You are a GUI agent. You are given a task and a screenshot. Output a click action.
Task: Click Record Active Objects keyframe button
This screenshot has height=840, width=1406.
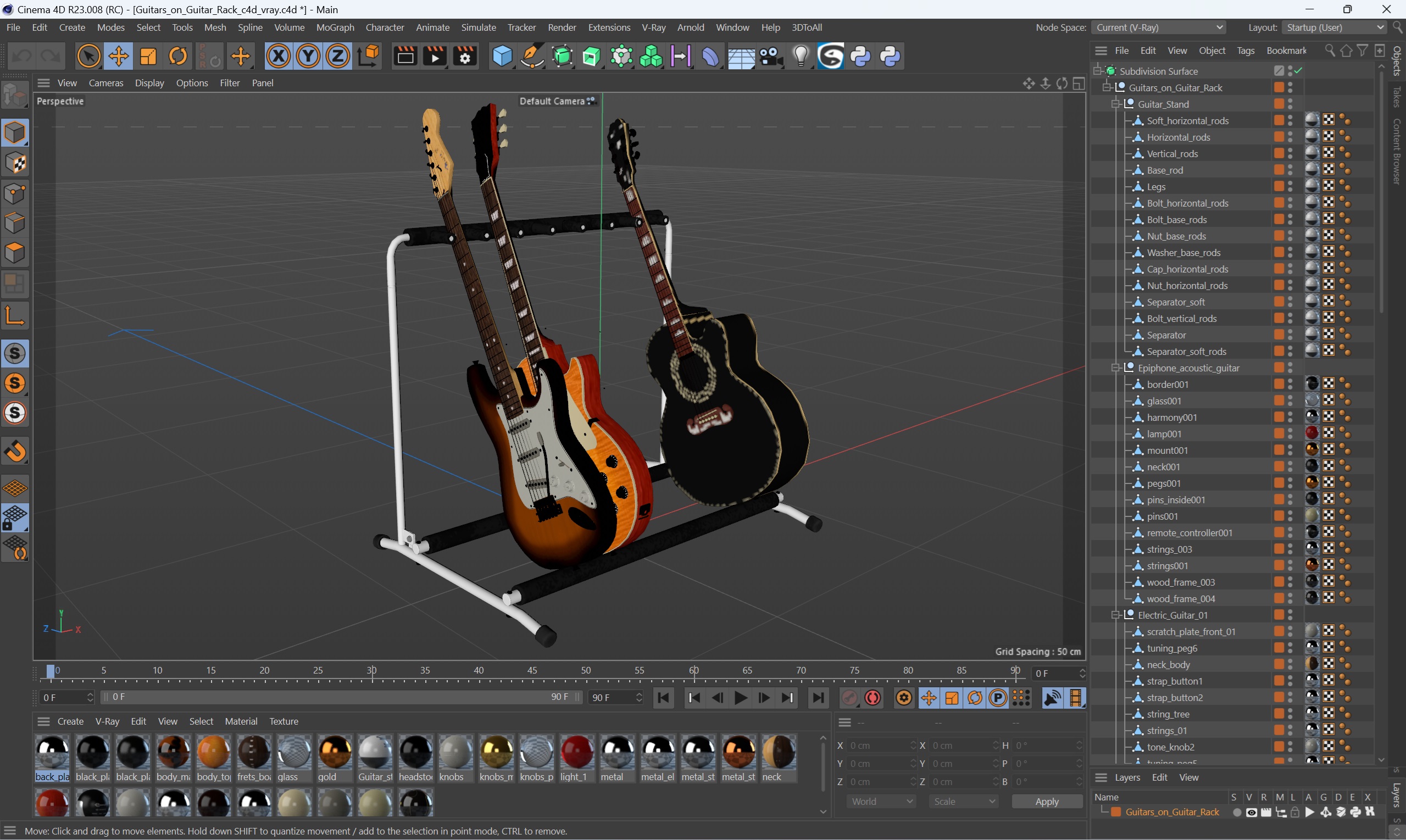point(849,698)
